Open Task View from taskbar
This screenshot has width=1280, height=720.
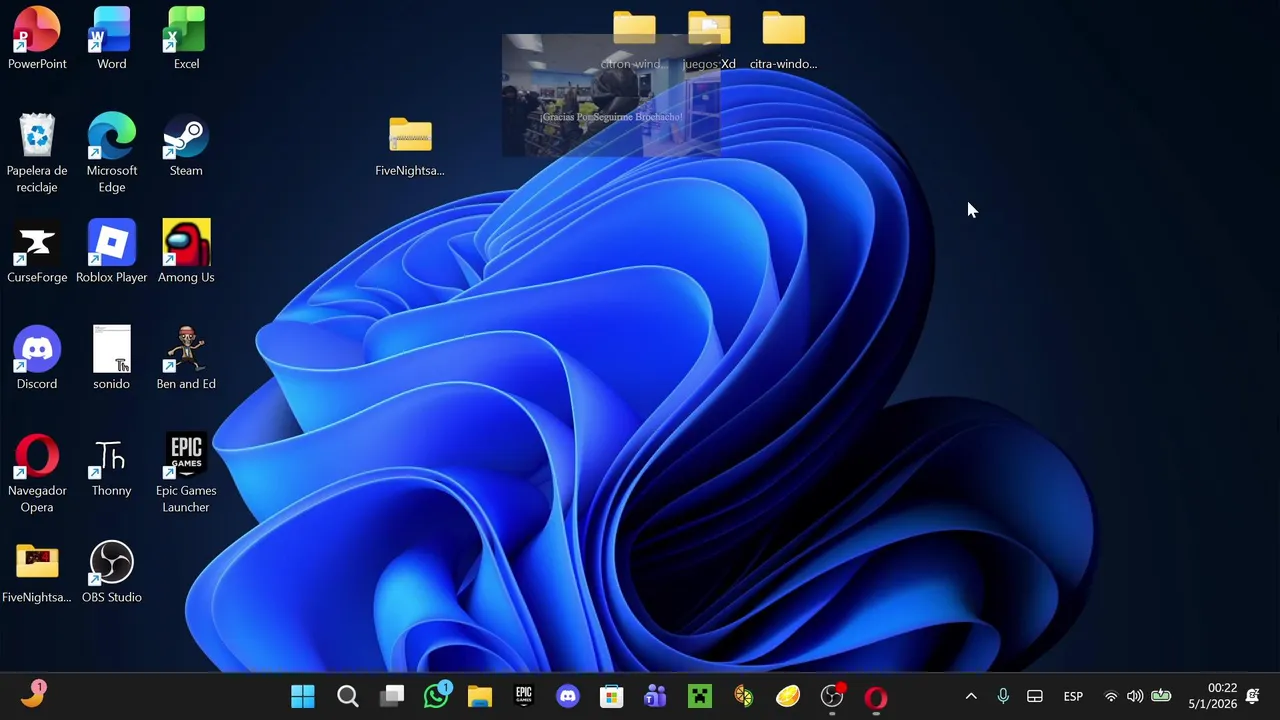pyautogui.click(x=392, y=696)
